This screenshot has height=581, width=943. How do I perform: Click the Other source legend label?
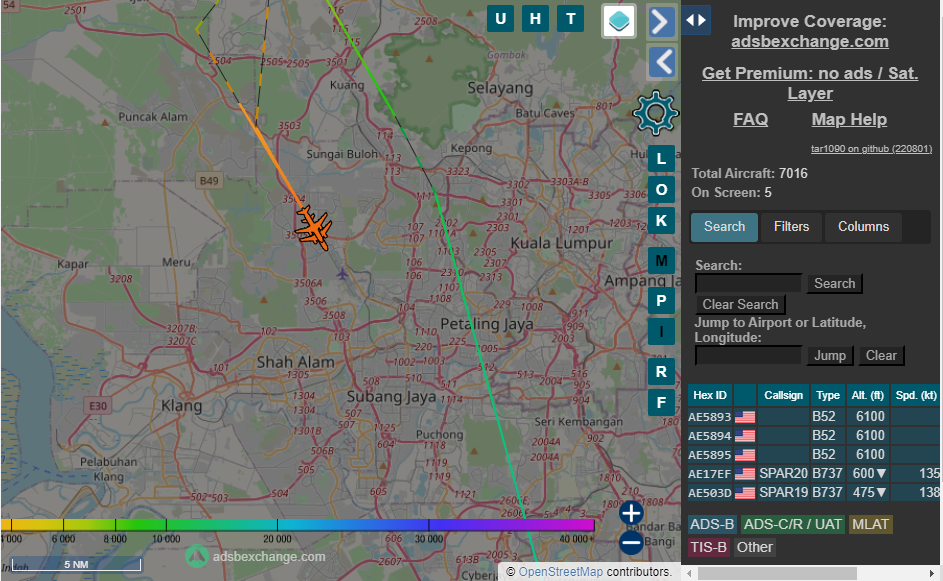click(x=755, y=547)
